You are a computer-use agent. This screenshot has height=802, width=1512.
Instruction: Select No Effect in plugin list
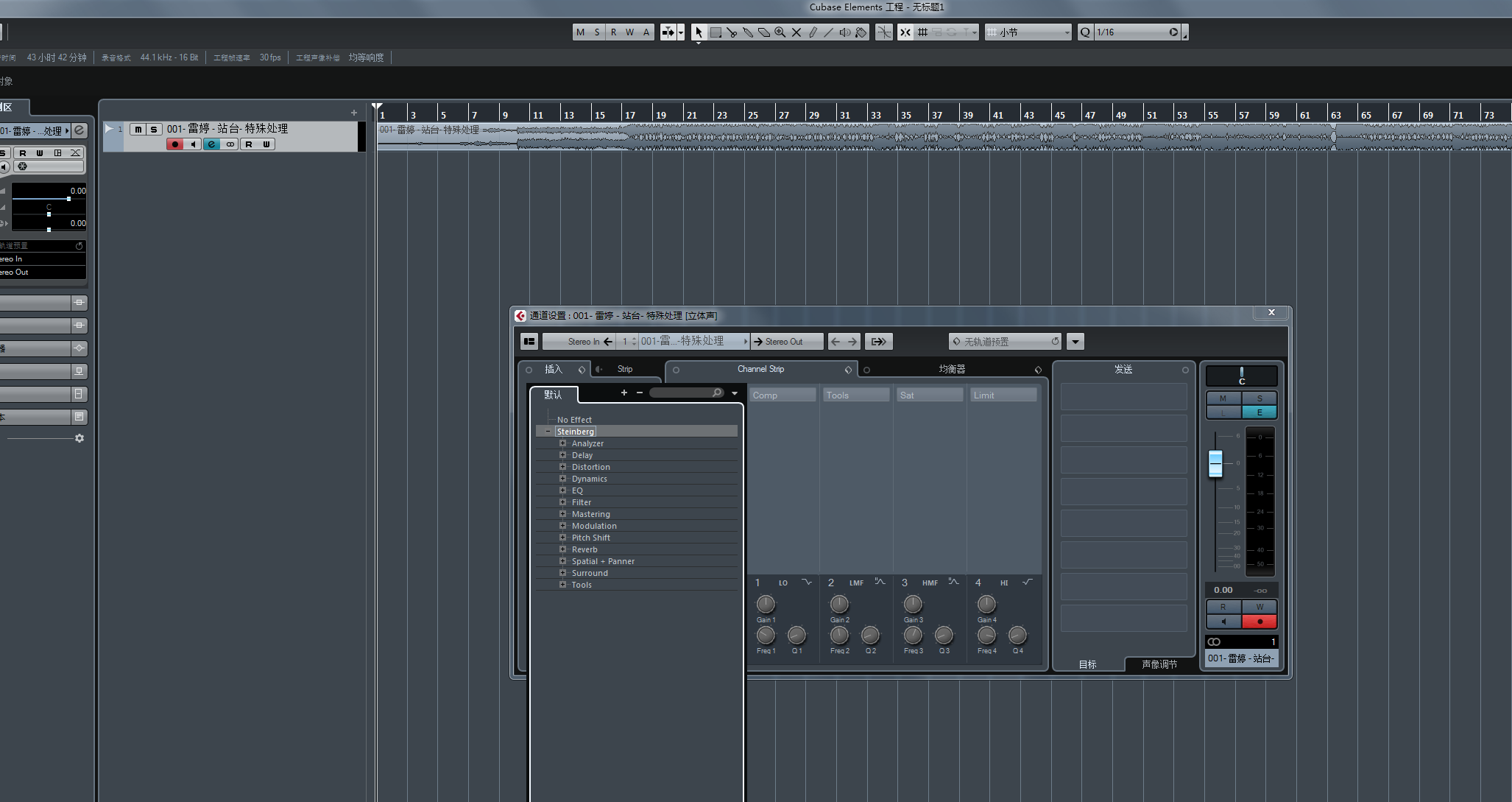[x=574, y=420]
